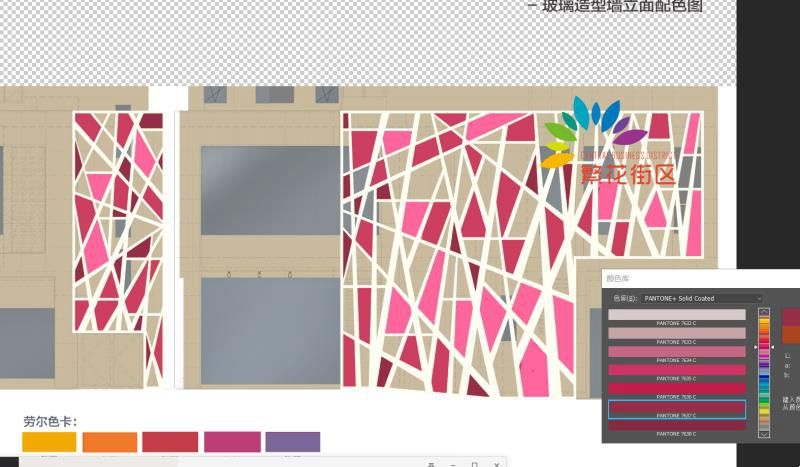Click the current color preview swatch
800x467 pixels.
(x=791, y=335)
